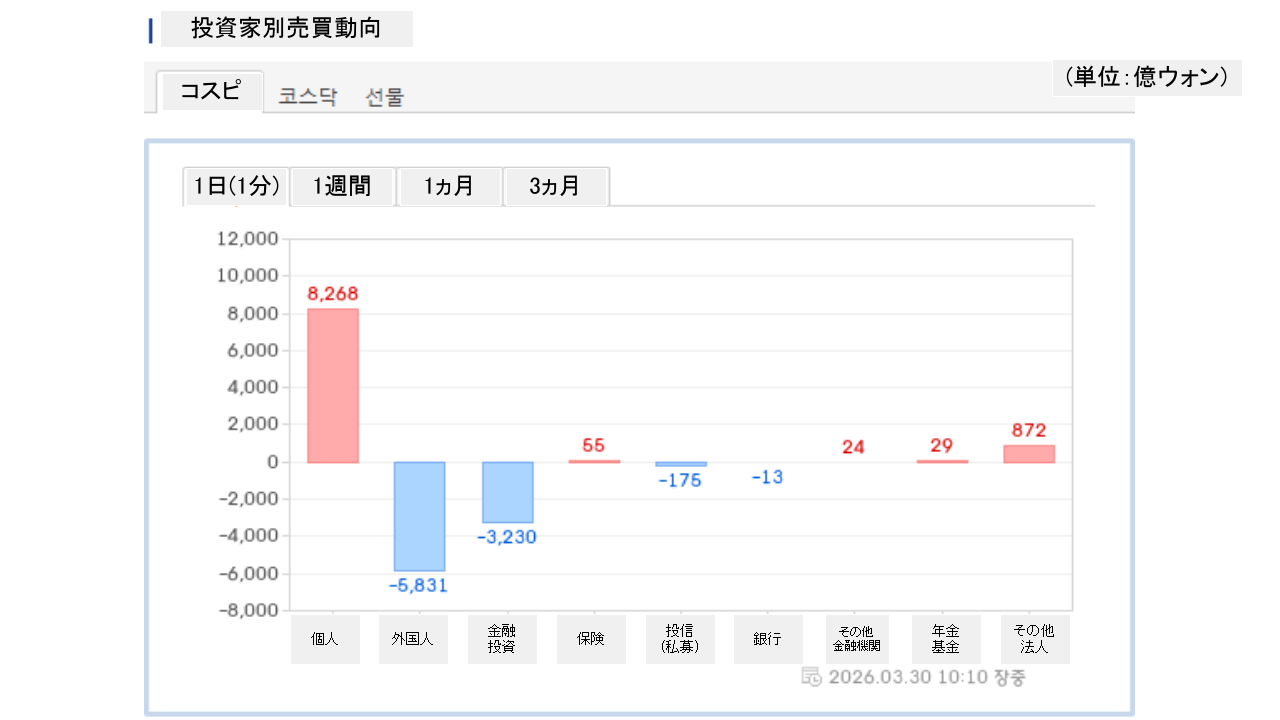Image resolution: width=1280 pixels, height=720 pixels.
Task: Select the 投信(私募) category label
Action: [680, 639]
